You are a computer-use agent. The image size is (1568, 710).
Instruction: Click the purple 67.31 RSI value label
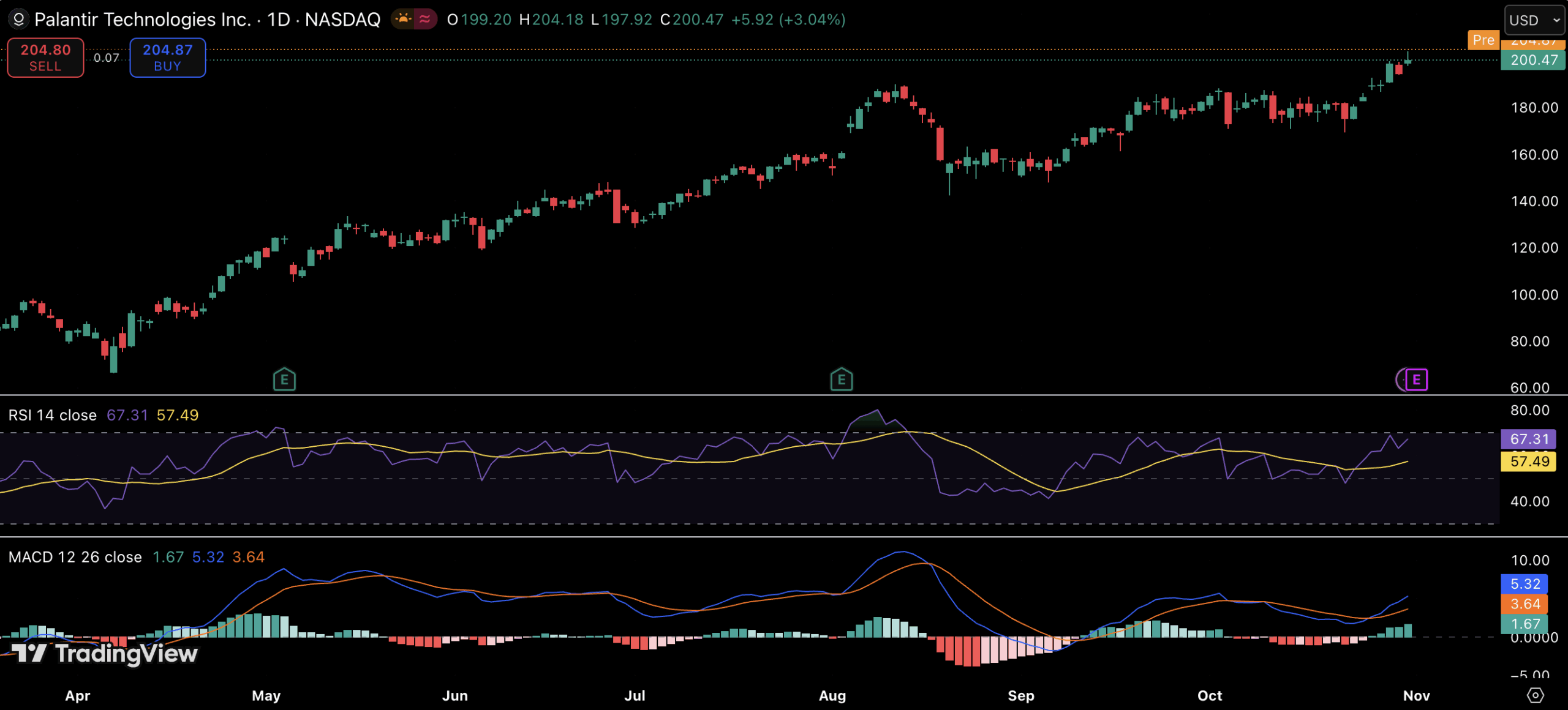point(1528,439)
